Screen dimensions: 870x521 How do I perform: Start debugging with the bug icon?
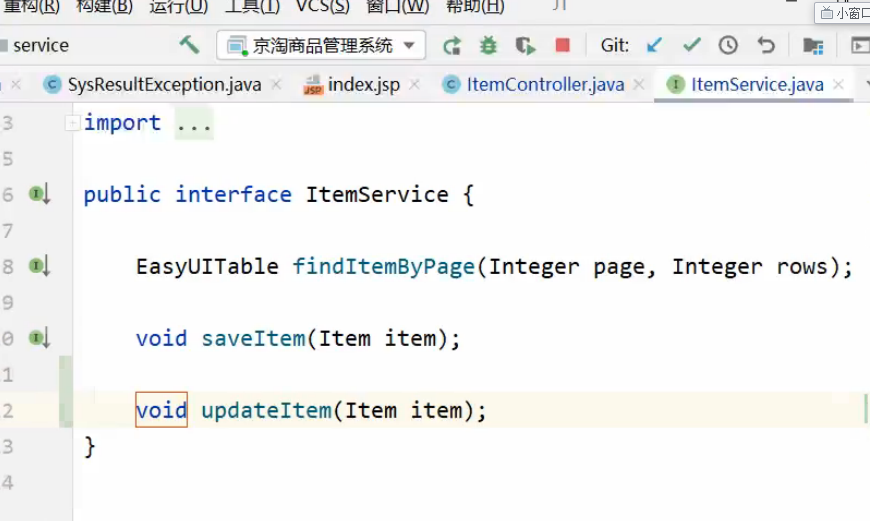(488, 45)
